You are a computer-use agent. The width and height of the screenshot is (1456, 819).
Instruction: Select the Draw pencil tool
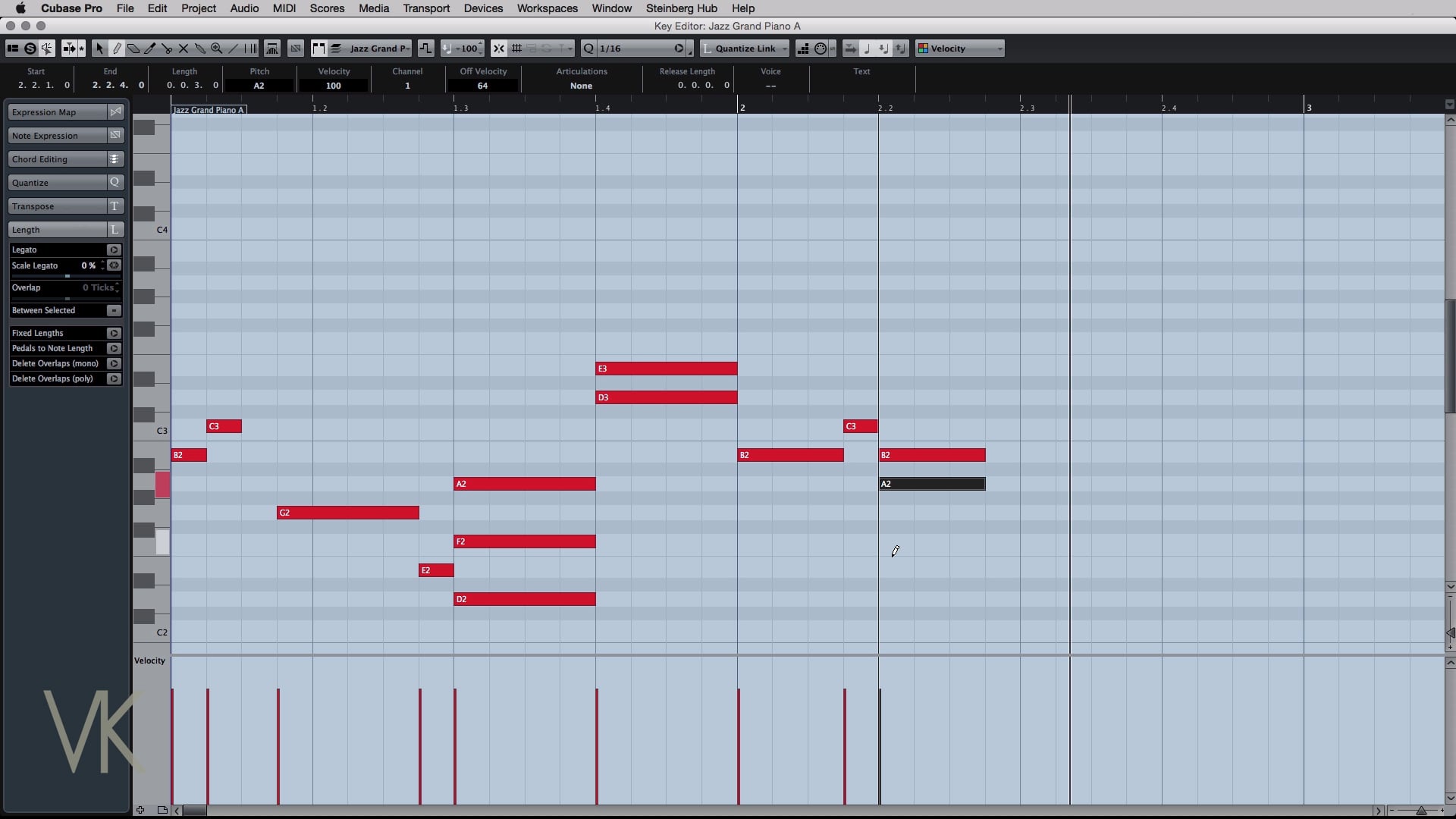pos(116,49)
